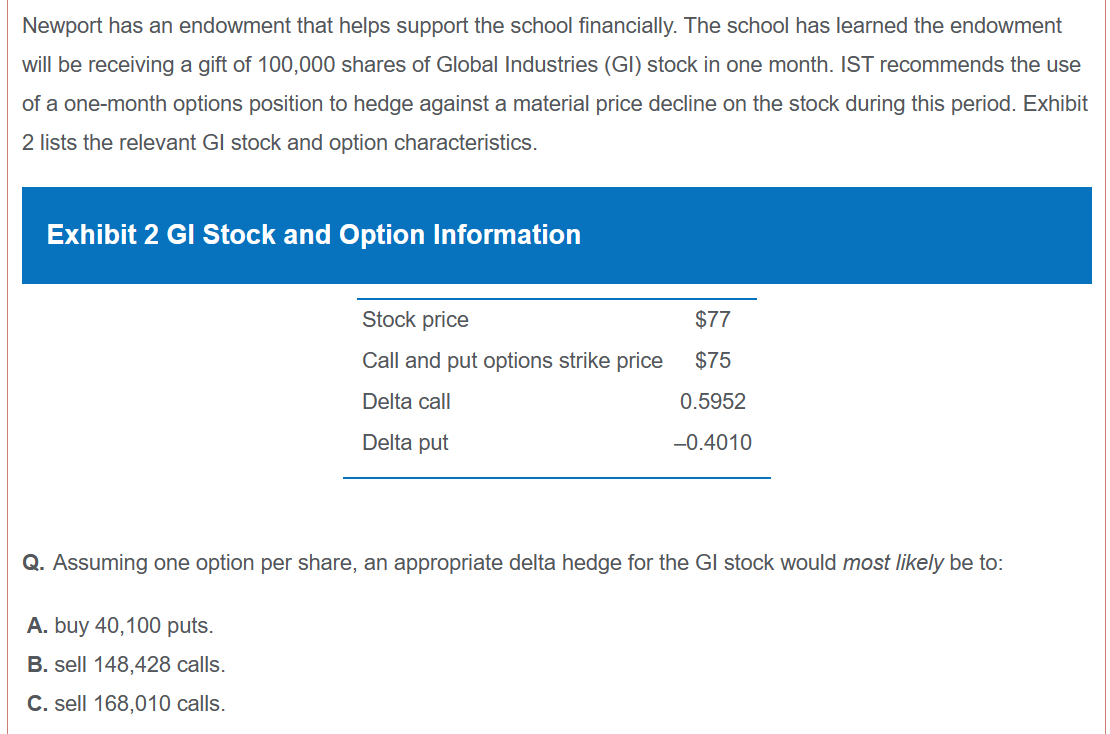Click the bold Q. question marker
The height and width of the screenshot is (734, 1110).
[35, 563]
